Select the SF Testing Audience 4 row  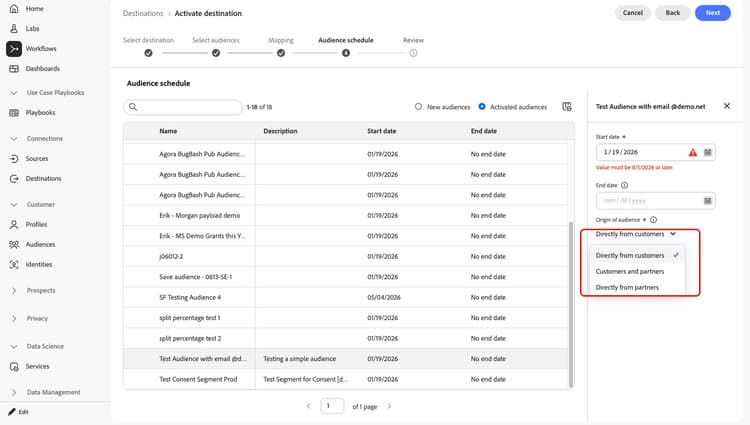[345, 297]
